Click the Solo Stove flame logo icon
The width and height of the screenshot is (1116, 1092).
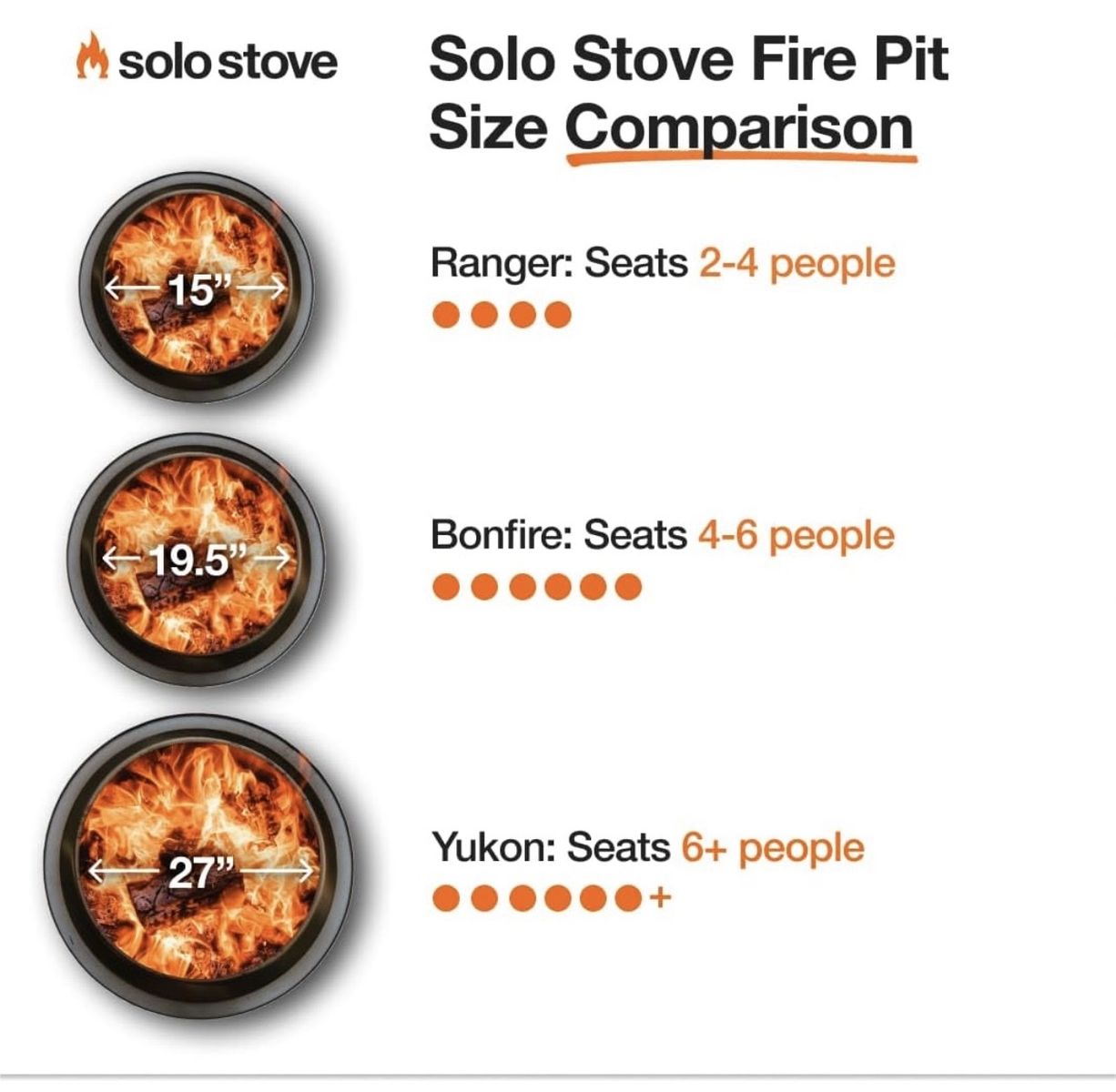(x=92, y=58)
